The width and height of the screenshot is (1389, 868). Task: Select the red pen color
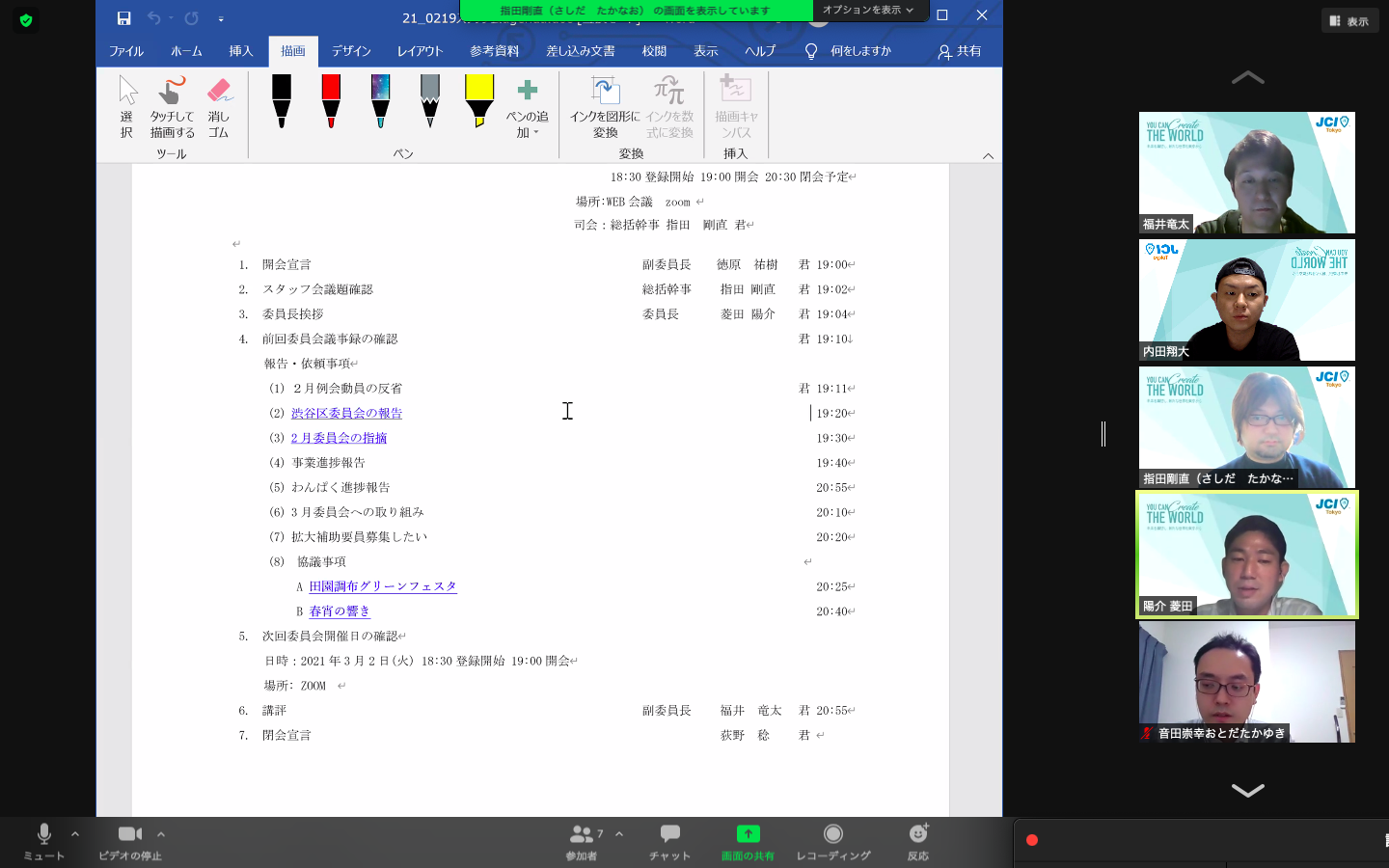[331, 100]
